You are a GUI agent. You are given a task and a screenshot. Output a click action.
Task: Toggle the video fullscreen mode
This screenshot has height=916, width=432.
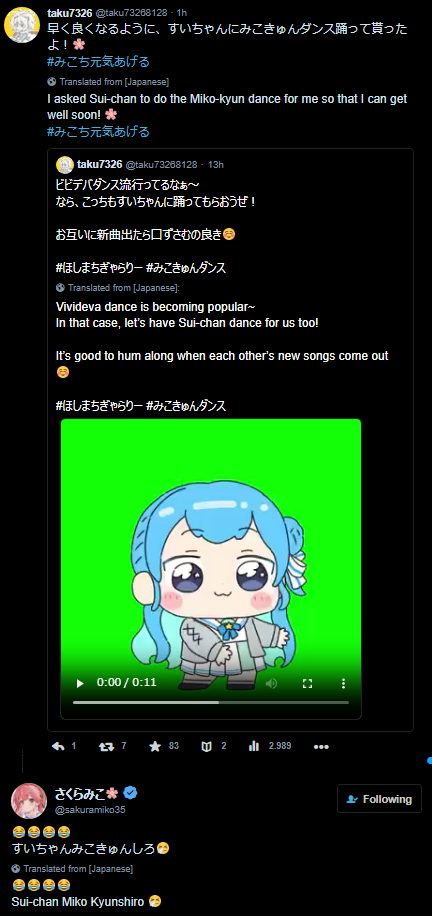point(307,683)
